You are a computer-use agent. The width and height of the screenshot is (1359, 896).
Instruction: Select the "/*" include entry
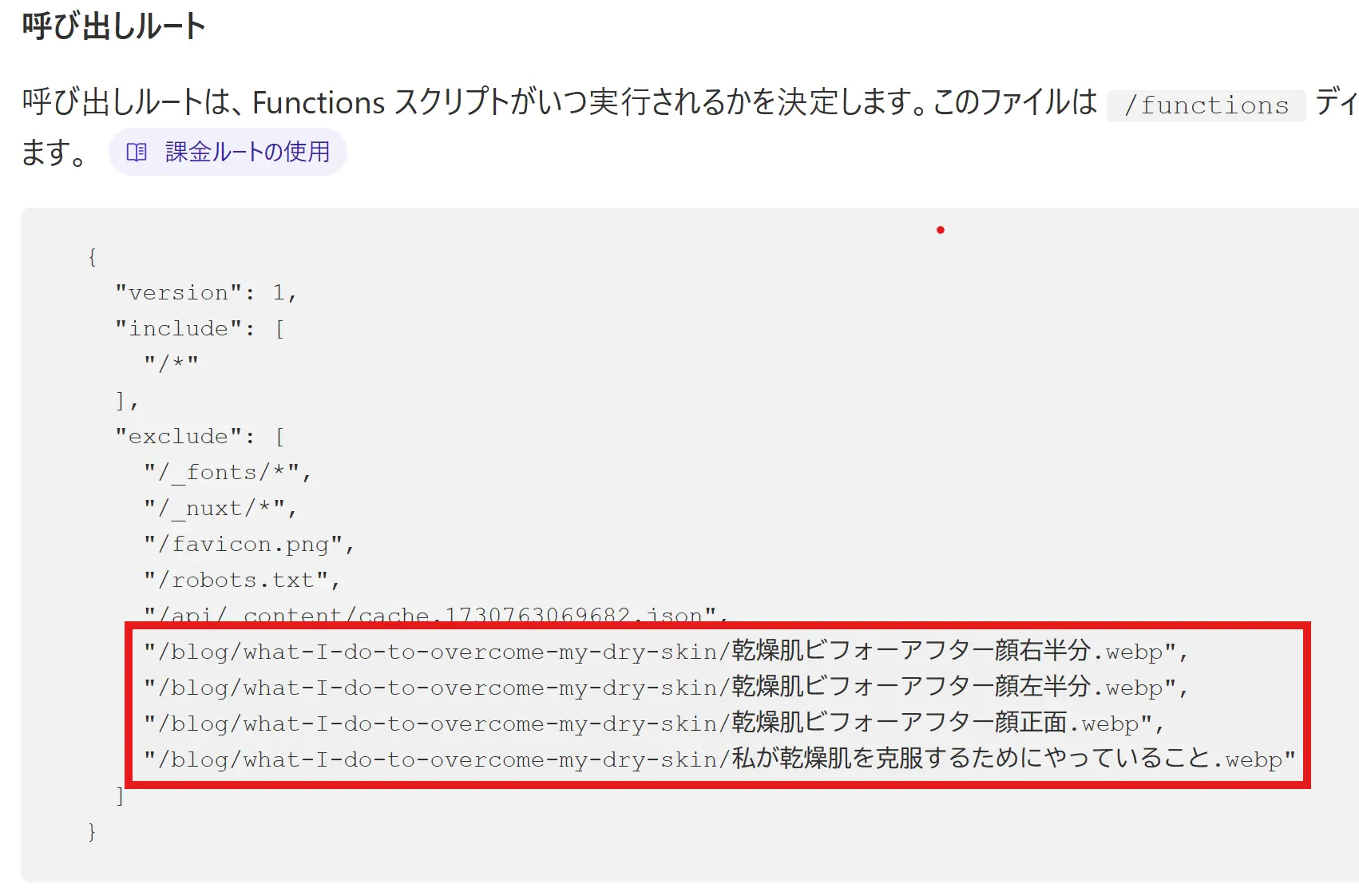click(172, 364)
